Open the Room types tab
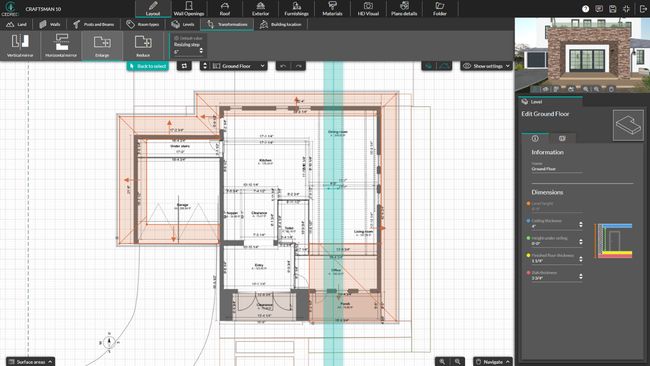 click(143, 24)
